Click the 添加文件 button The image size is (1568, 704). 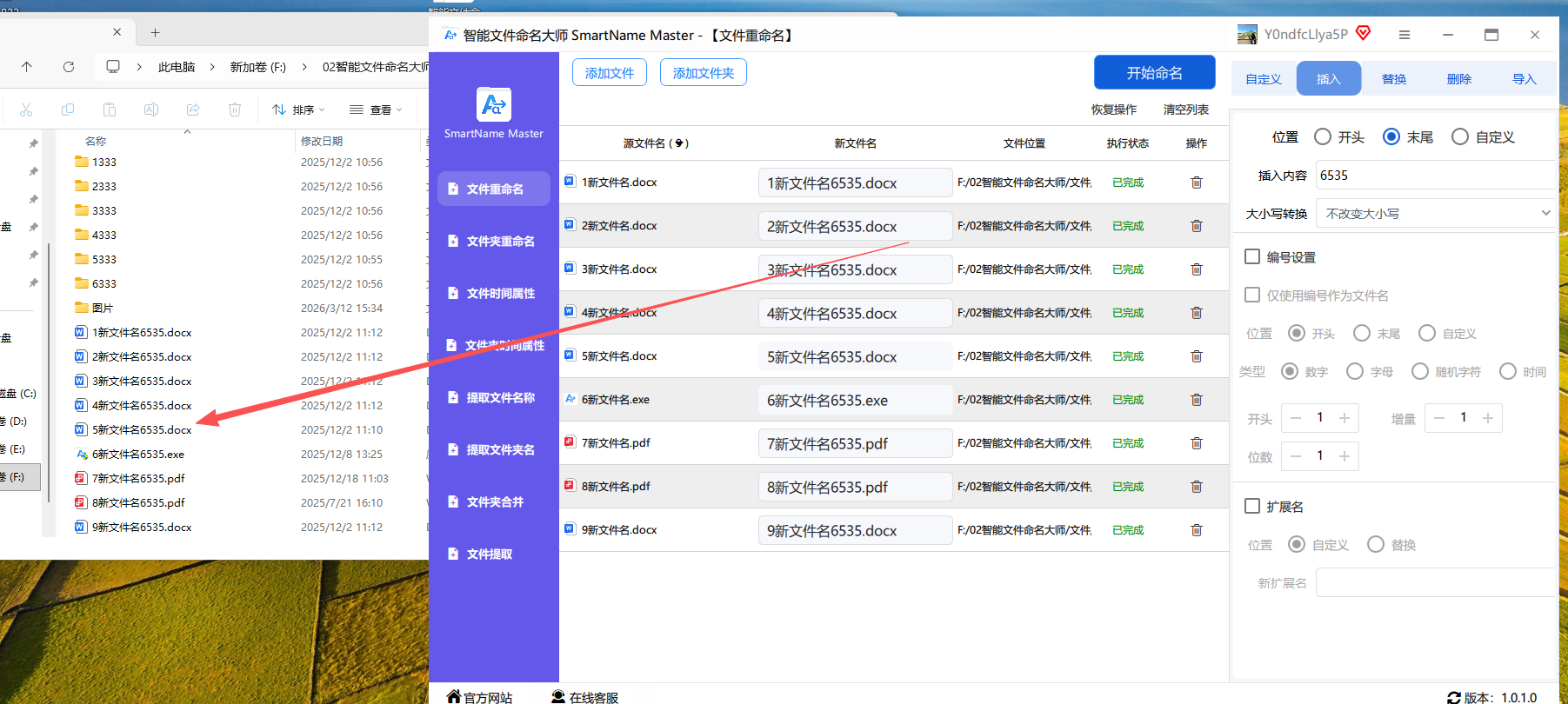click(x=610, y=73)
